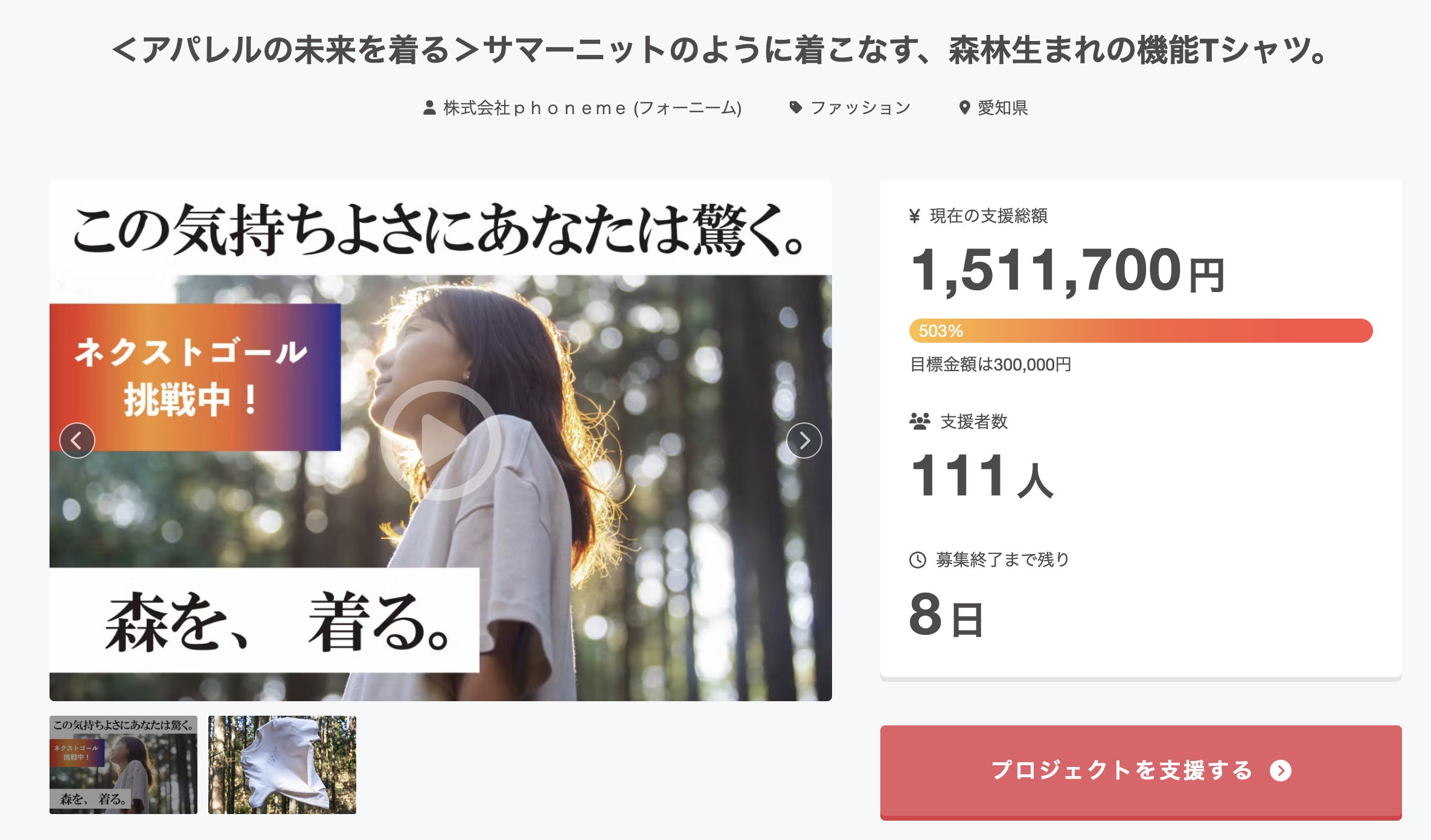Click the 1,511,700円 total amount
The image size is (1431, 840).
(1067, 271)
